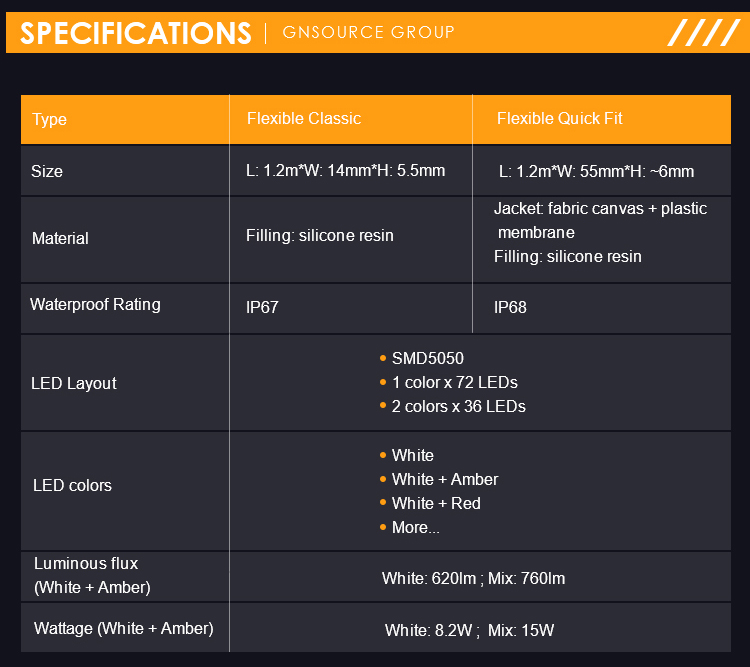Viewport: 750px width, 667px height.
Task: Click the 14mm width size value
Action: coord(348,170)
